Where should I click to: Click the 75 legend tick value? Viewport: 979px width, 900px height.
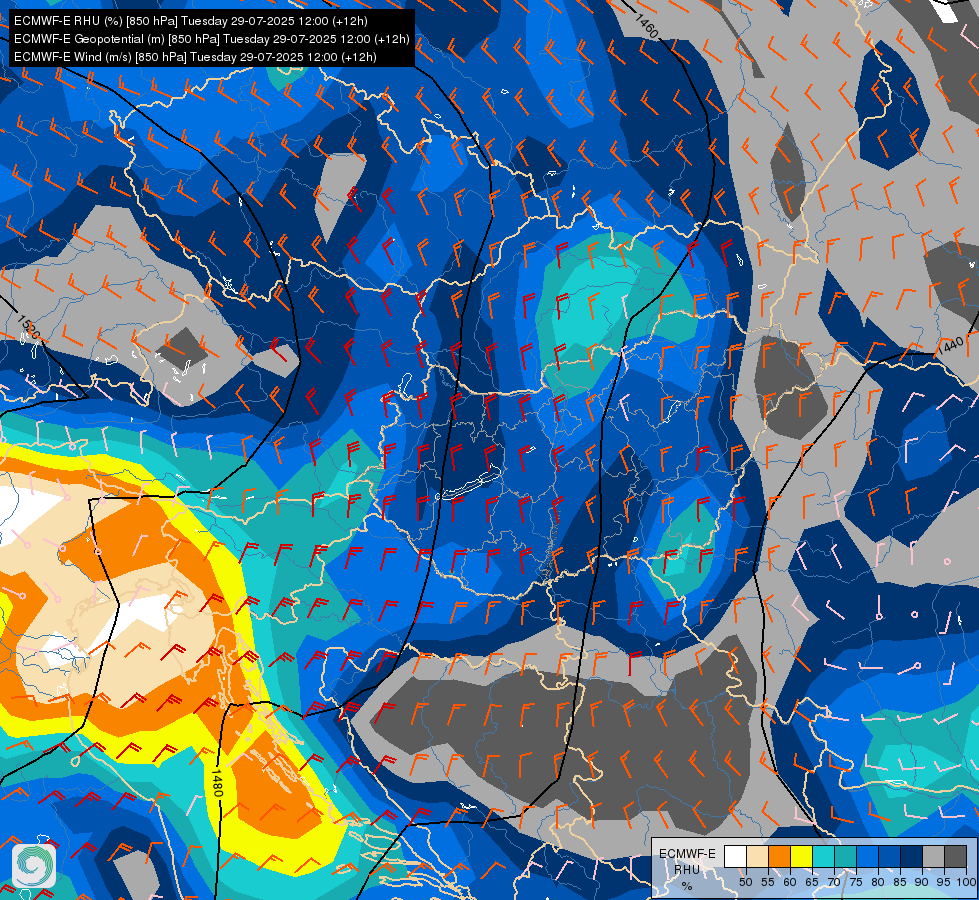[856, 882]
